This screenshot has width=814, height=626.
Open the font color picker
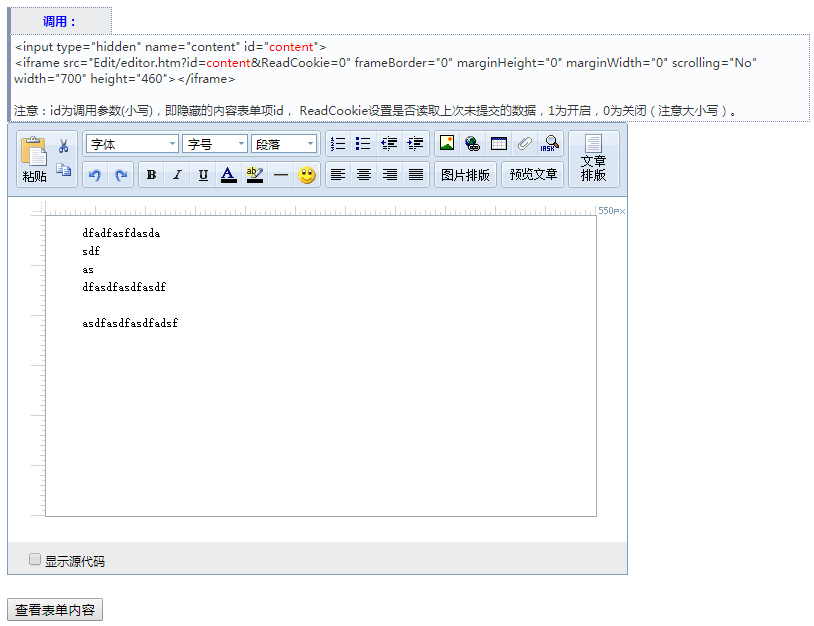tap(228, 175)
